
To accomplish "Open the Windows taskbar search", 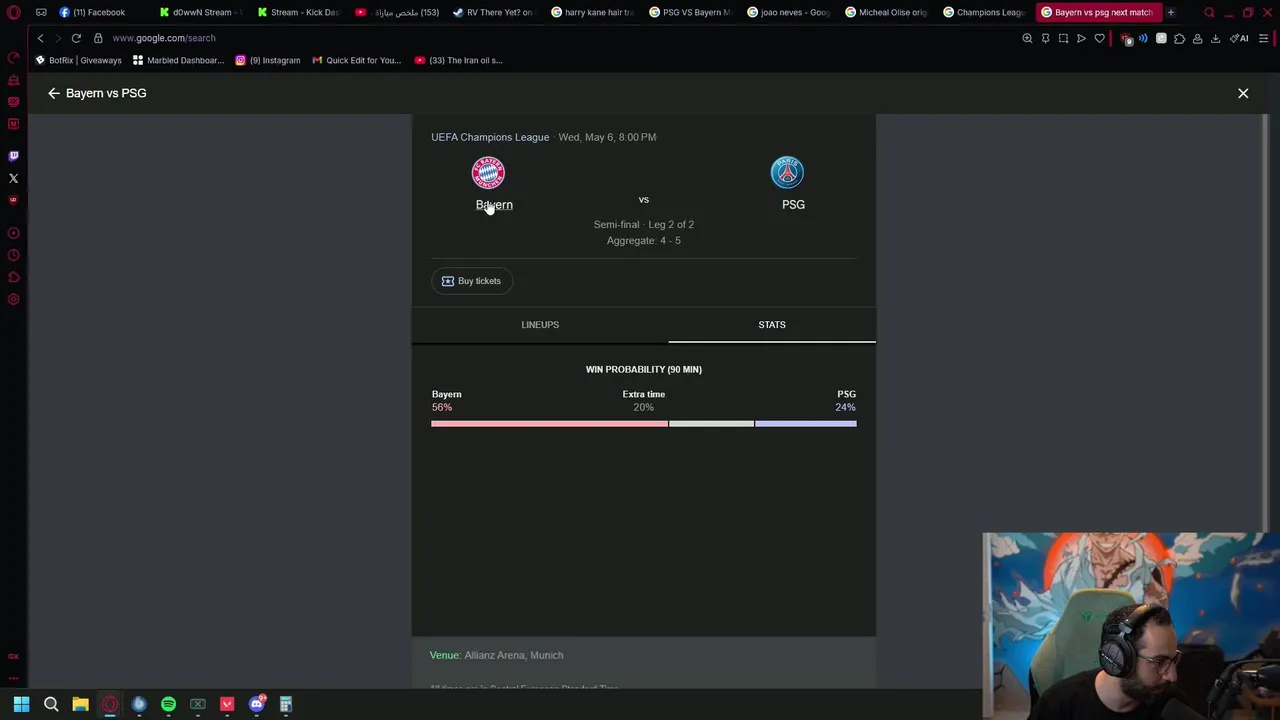I will tap(51, 704).
